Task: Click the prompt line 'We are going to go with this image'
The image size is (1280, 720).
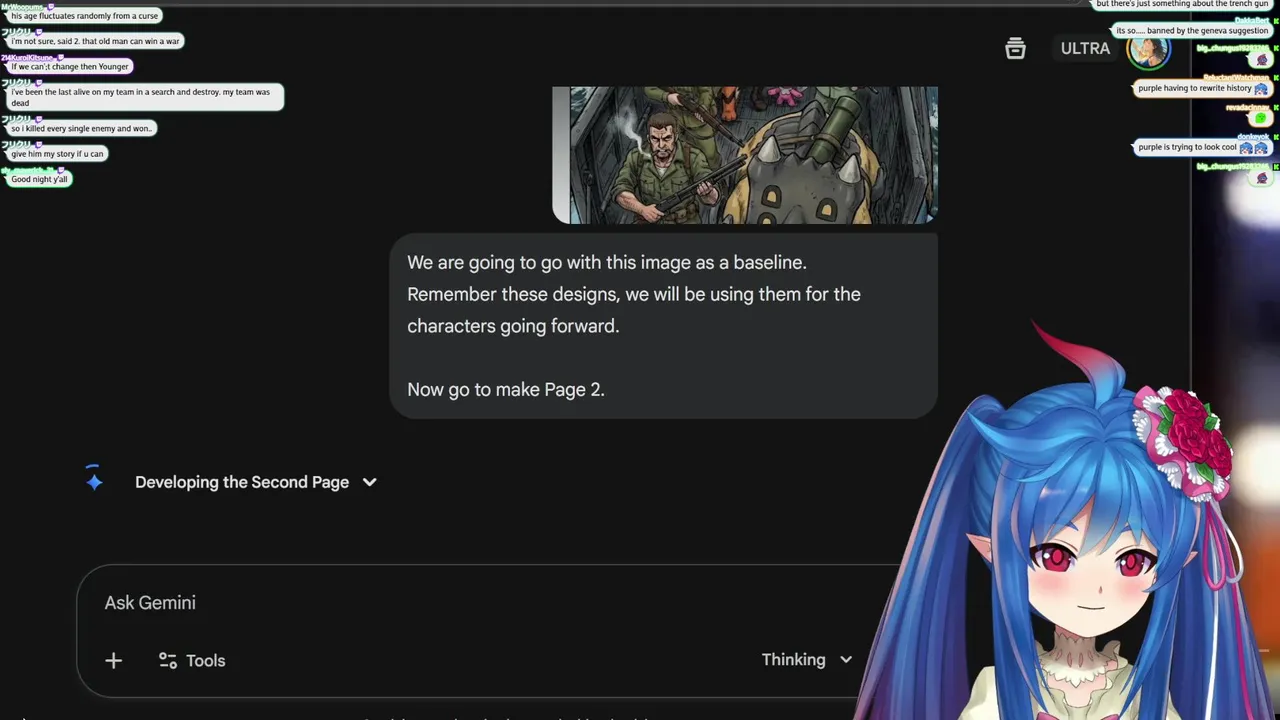Action: [x=607, y=263]
